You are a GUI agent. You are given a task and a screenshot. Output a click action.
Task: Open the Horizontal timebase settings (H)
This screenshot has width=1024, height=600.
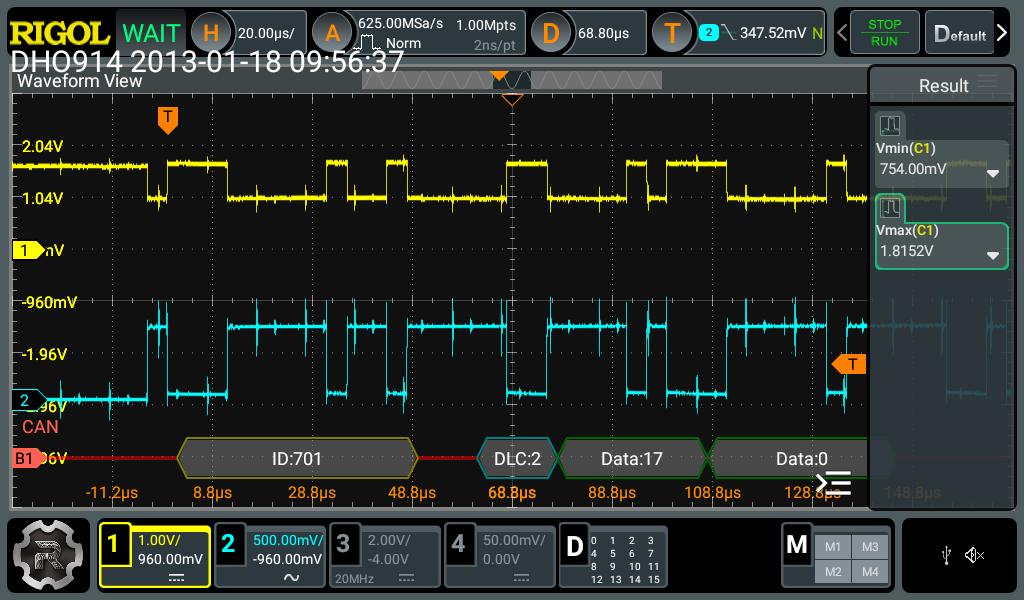coord(210,33)
